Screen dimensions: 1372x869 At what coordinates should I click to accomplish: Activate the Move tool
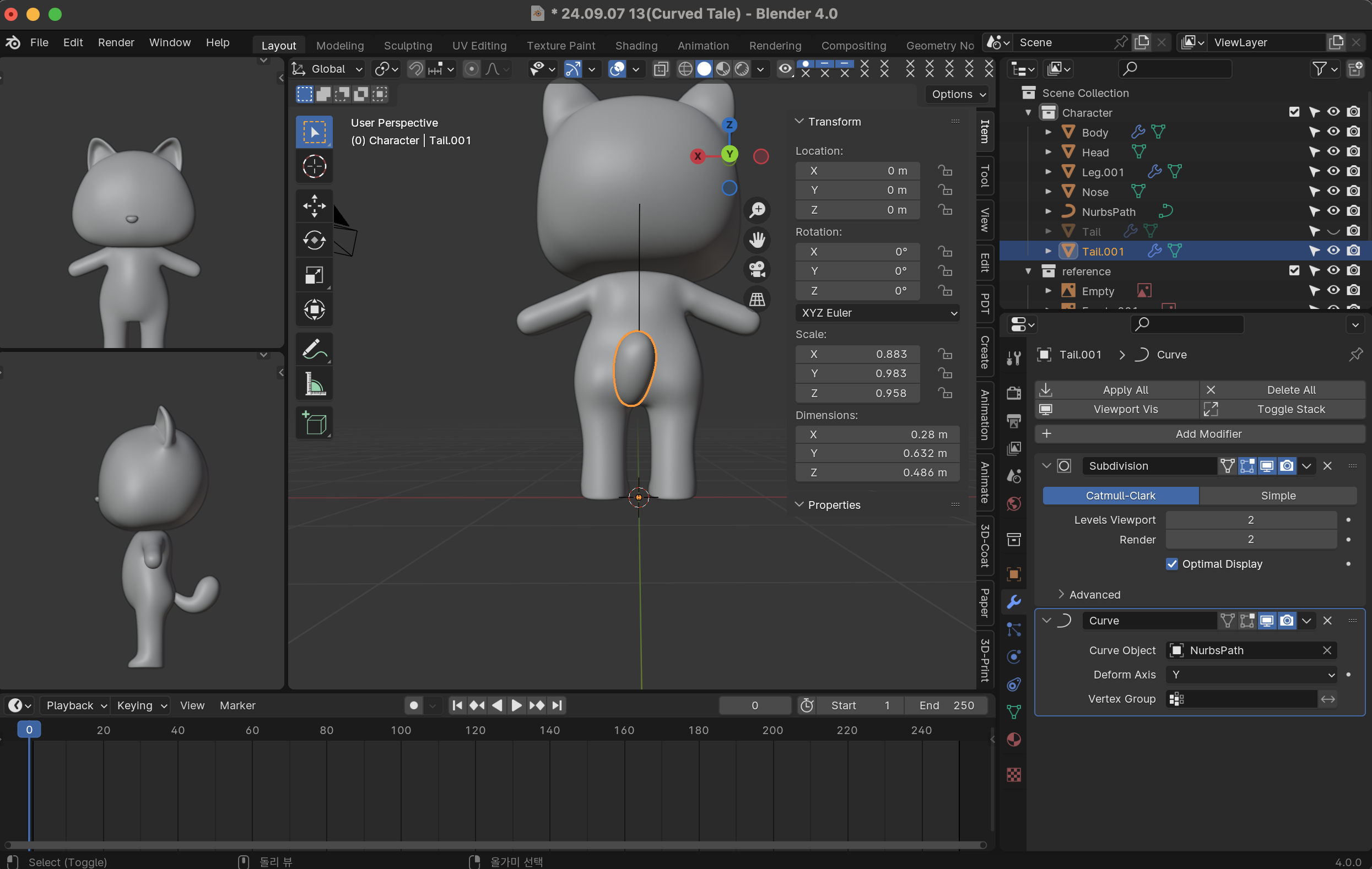pos(314,206)
